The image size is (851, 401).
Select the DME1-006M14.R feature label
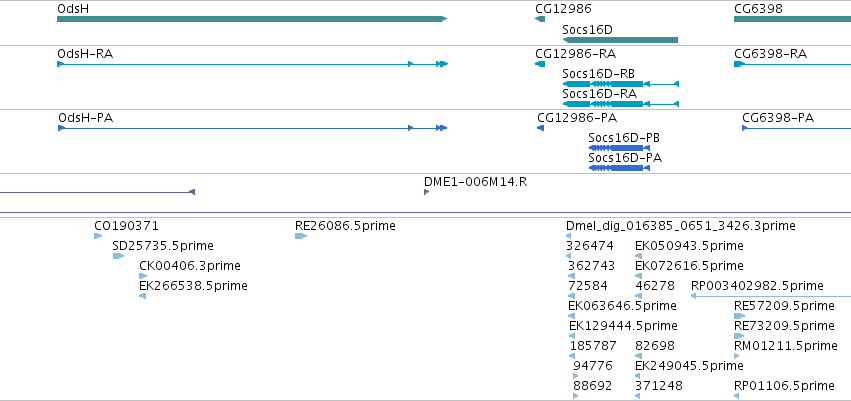coord(475,182)
